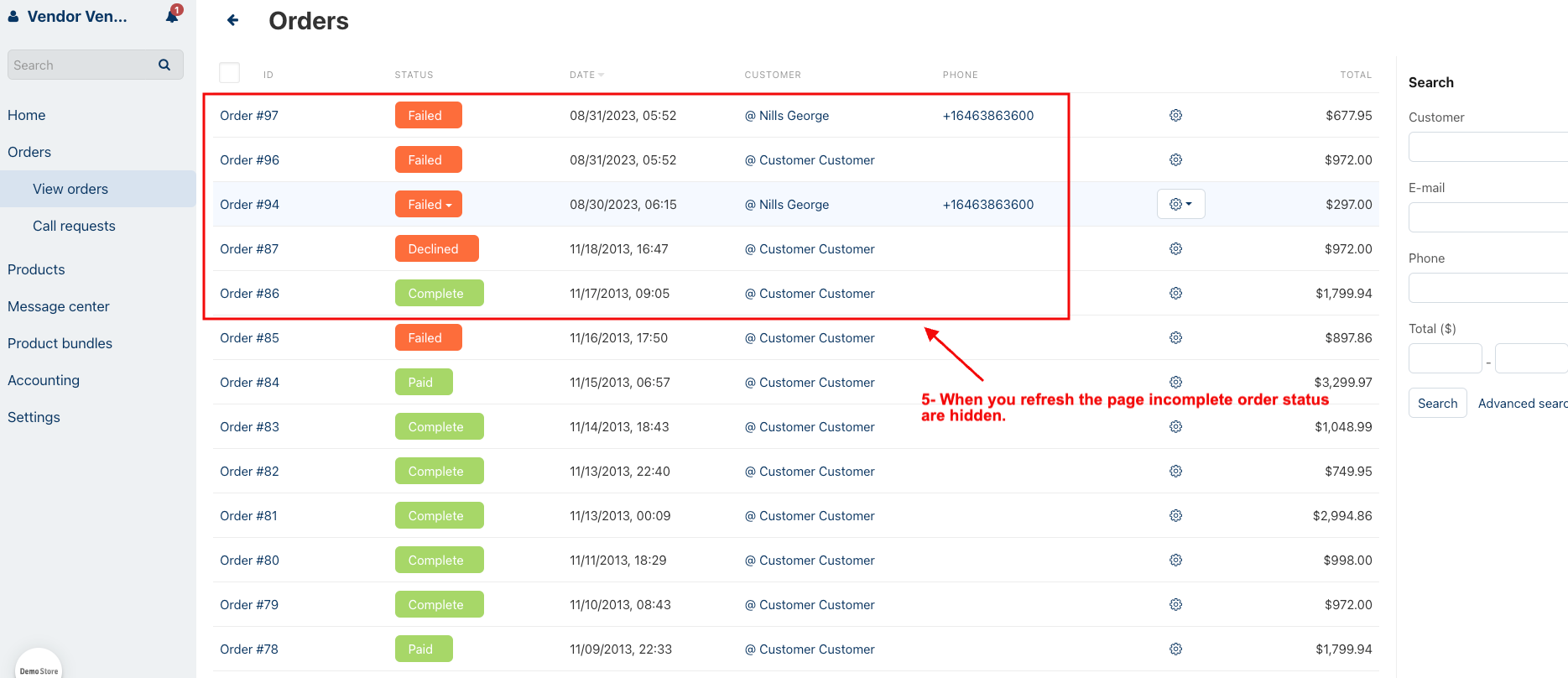1568x678 pixels.
Task: Open Products in sidebar
Action: point(36,269)
